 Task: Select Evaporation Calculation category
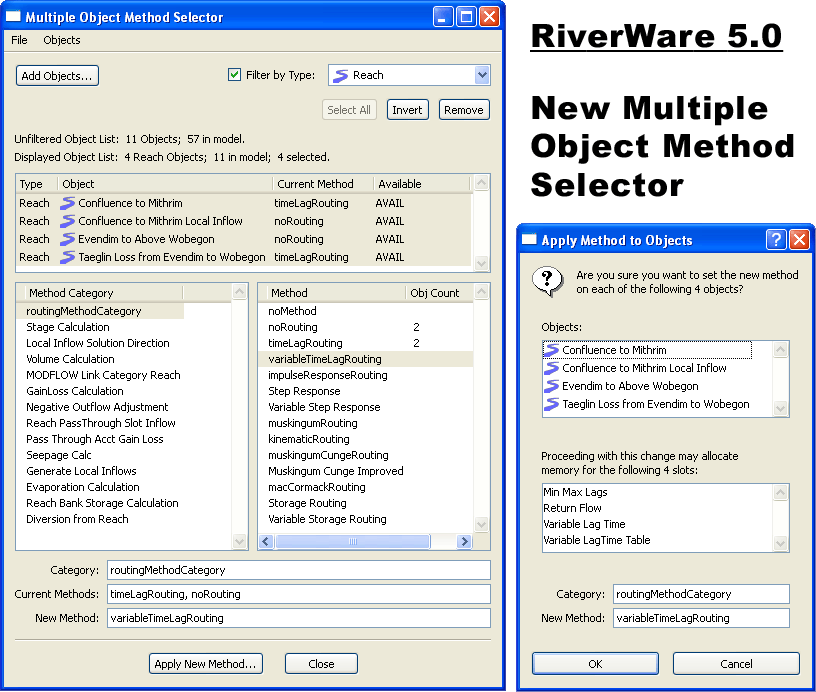point(83,488)
